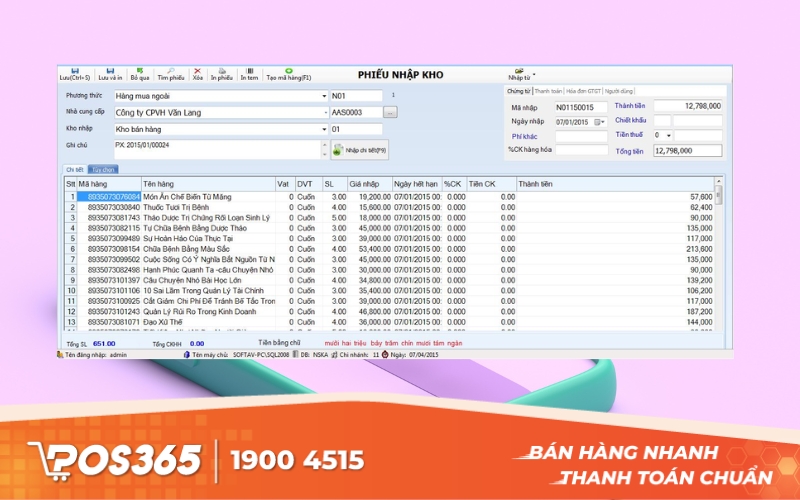Click the Kho nhập code field 01
This screenshot has height=500, width=800.
tap(356, 130)
